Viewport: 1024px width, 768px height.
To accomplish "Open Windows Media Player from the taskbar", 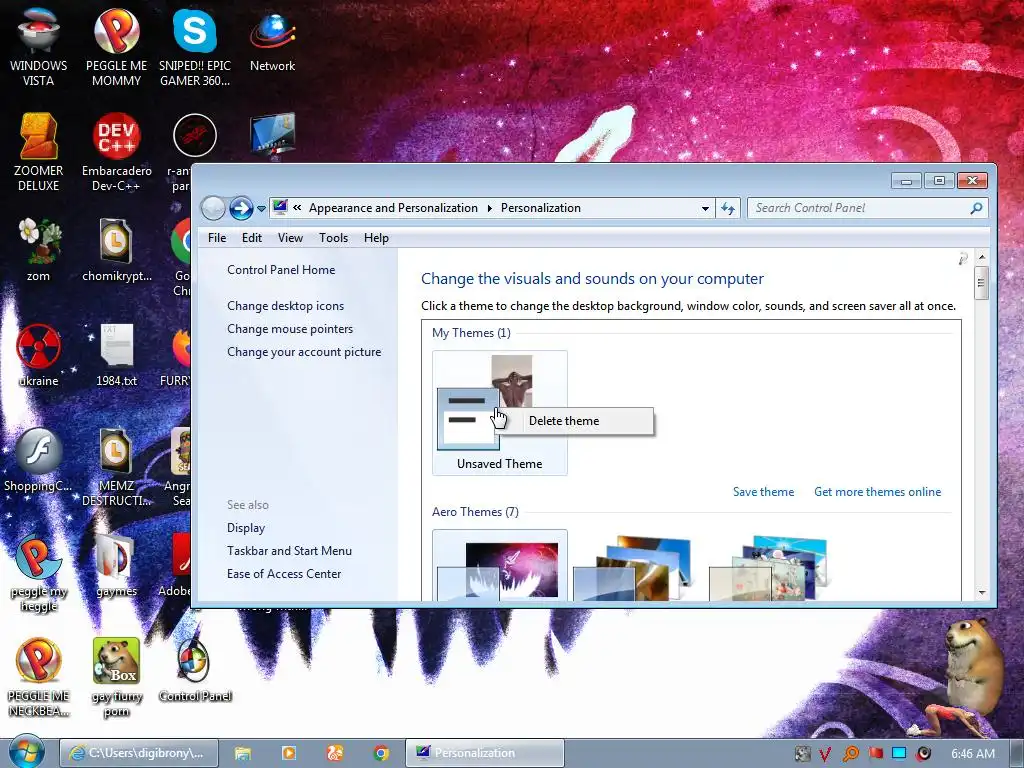I will point(289,753).
